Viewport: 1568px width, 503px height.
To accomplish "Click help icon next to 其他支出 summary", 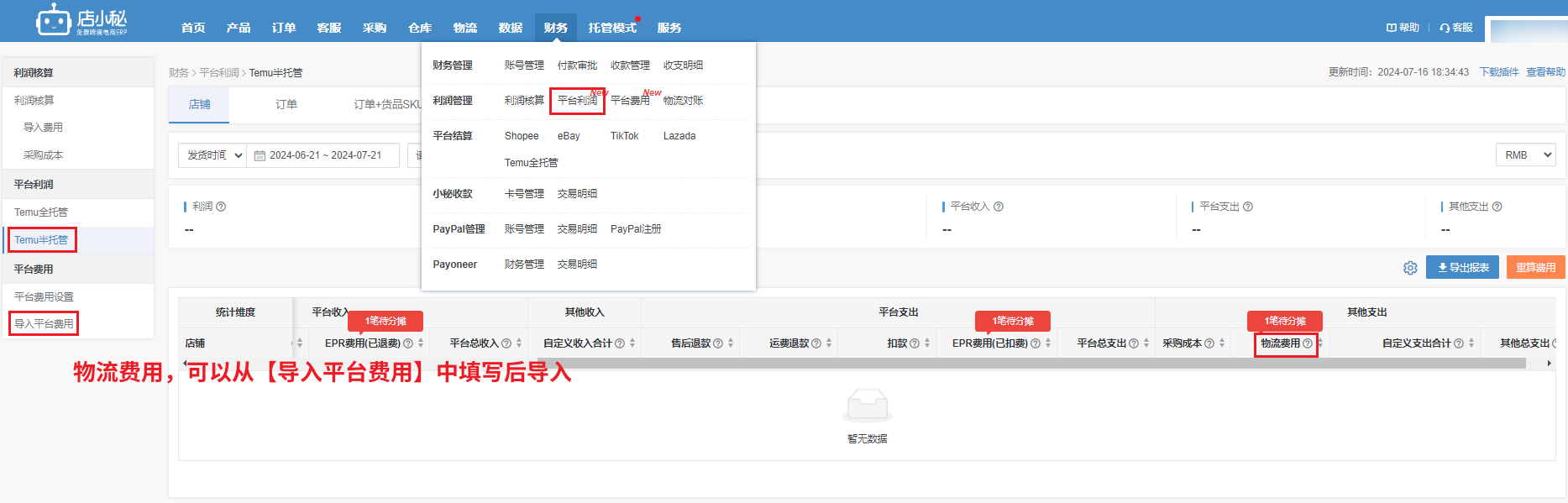I will [1497, 207].
